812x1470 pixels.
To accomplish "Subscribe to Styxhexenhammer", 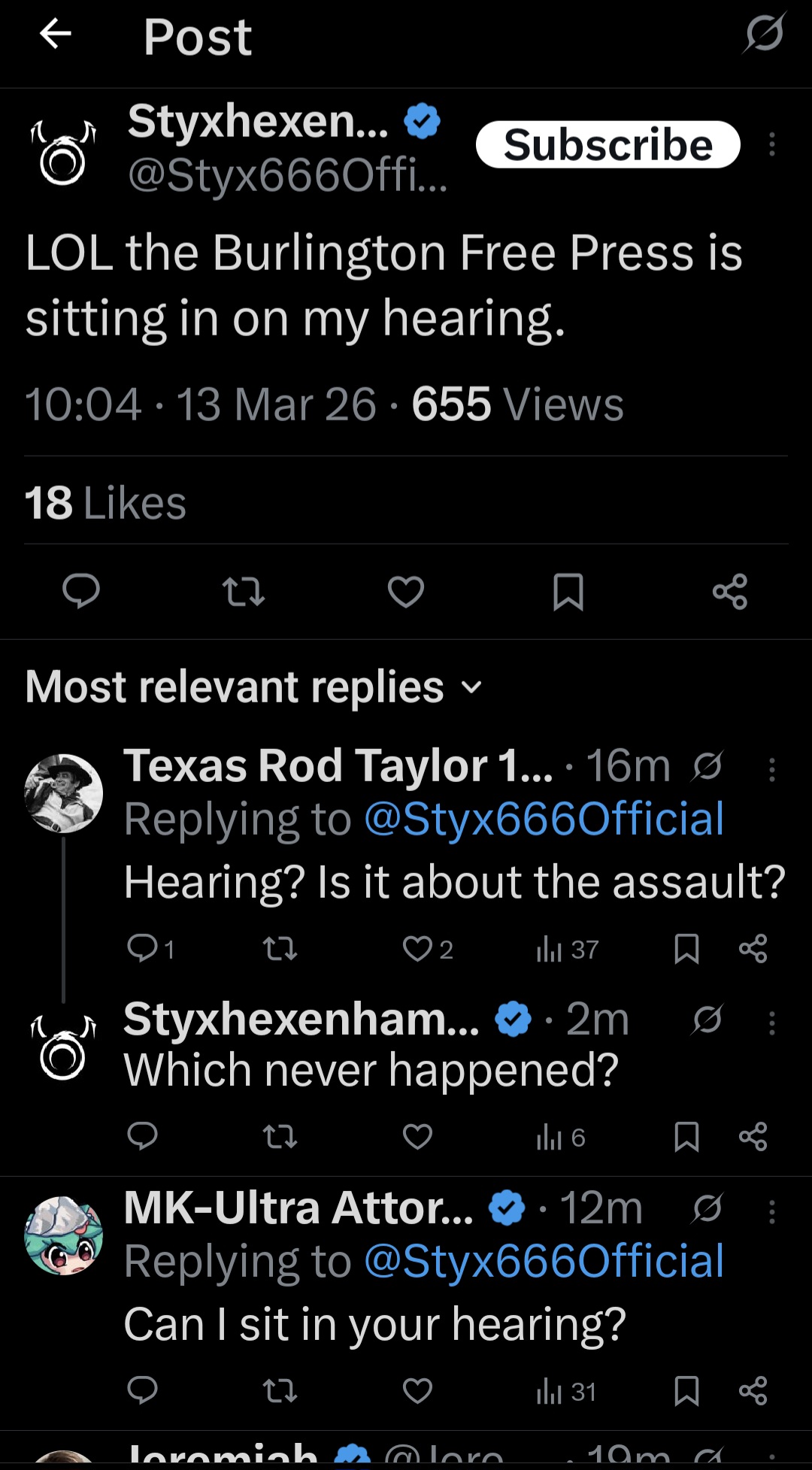I will tap(607, 144).
